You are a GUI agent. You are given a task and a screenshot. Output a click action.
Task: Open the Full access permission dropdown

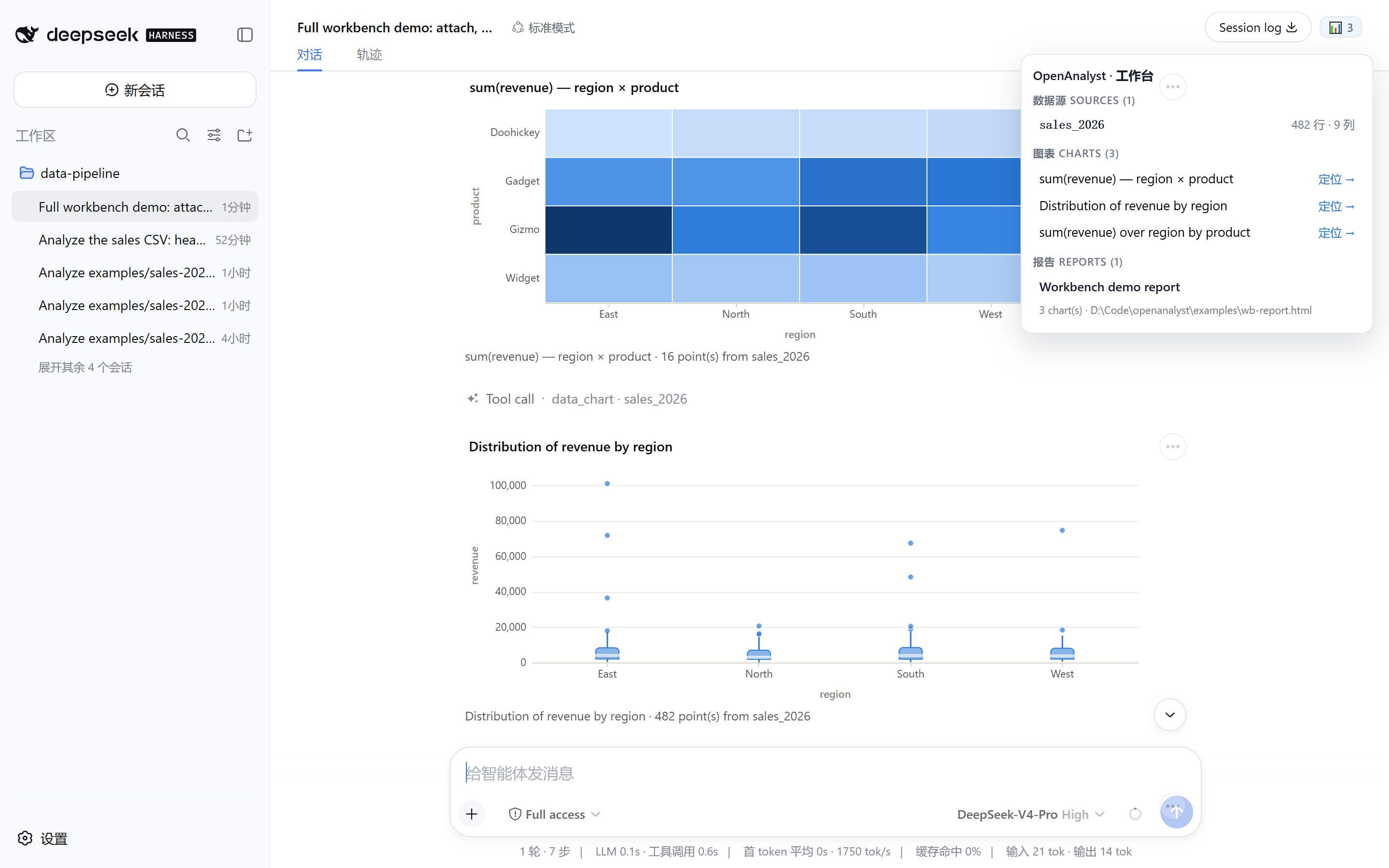pyautogui.click(x=555, y=814)
